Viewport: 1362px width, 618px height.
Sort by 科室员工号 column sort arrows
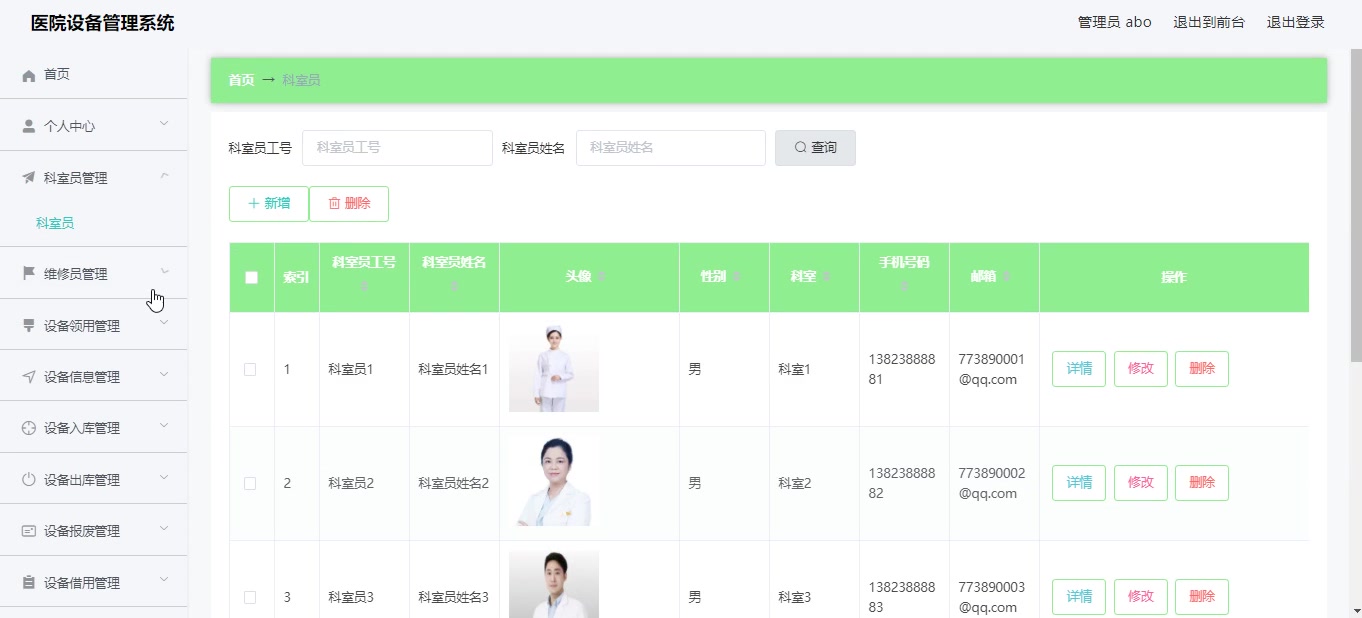click(364, 287)
